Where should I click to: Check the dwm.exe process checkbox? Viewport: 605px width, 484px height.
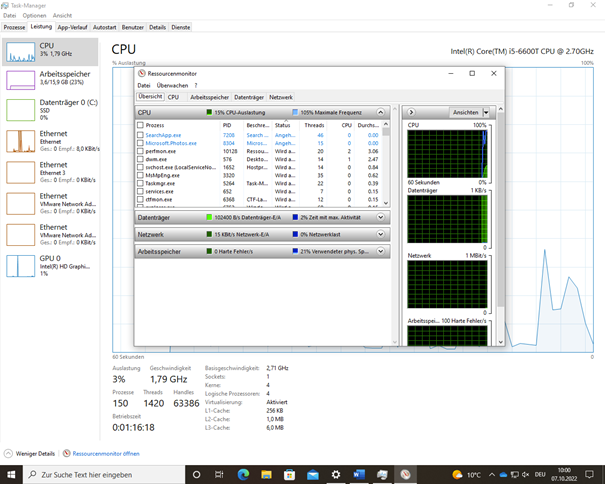140,159
